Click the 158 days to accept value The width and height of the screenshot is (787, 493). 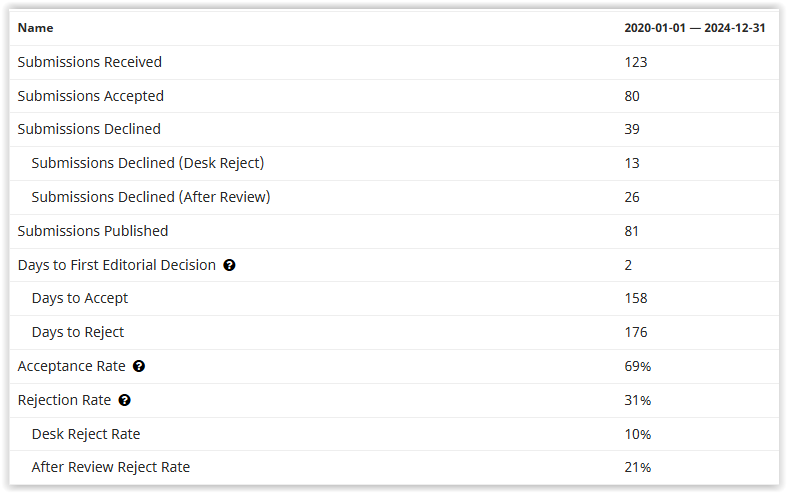coord(636,298)
